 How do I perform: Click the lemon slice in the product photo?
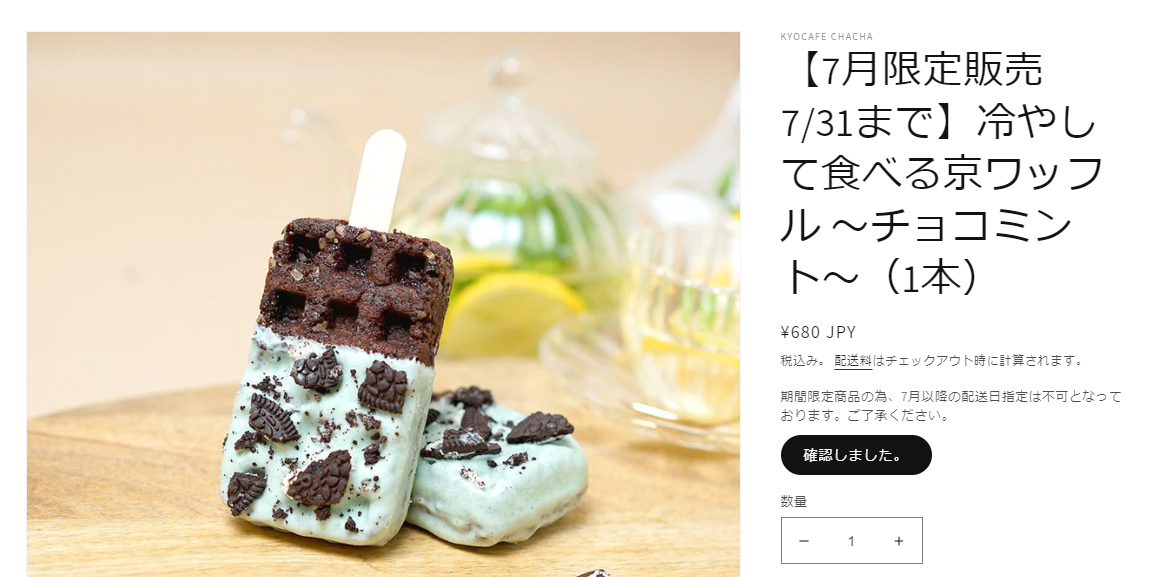tap(512, 312)
